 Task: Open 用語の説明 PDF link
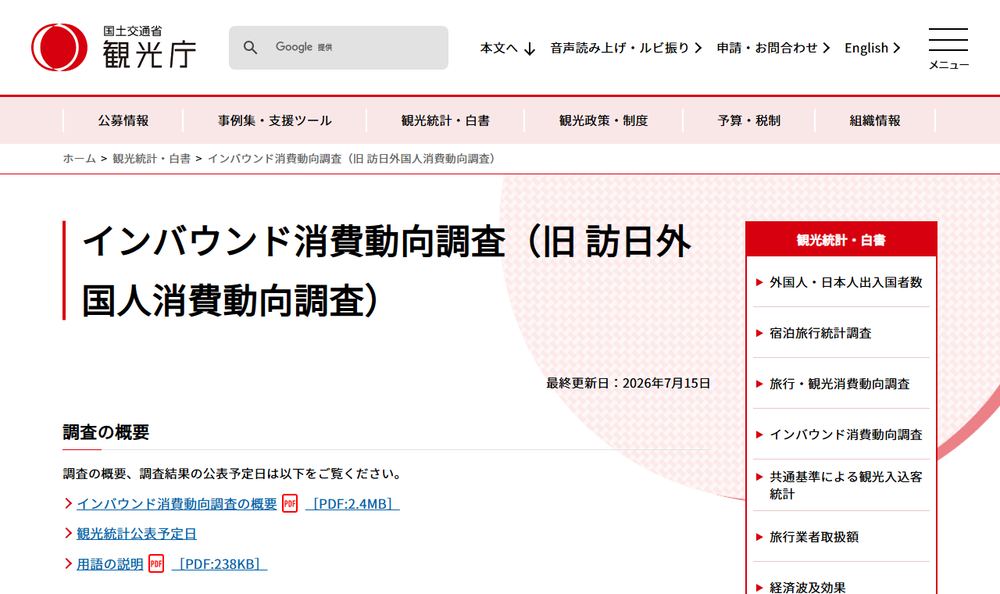pyautogui.click(x=110, y=564)
